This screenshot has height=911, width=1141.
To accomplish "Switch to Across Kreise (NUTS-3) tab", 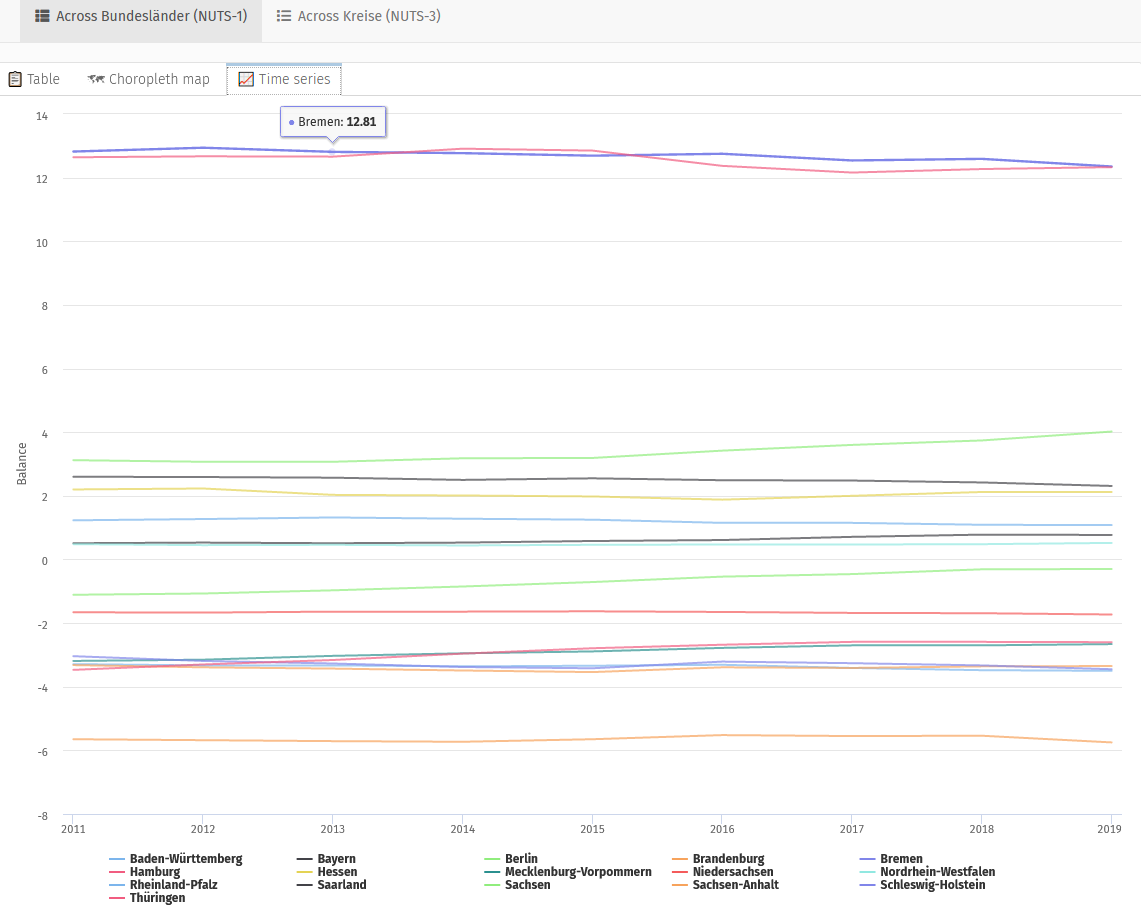I will (359, 16).
